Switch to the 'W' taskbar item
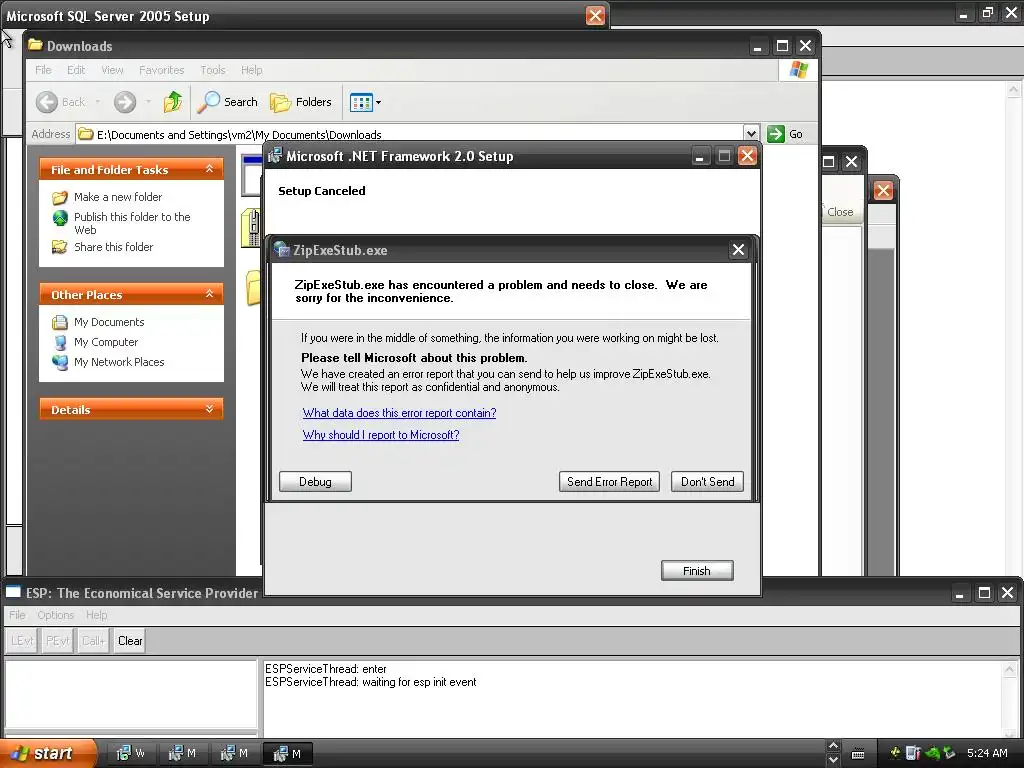Screen dimensions: 1024x768 tap(131, 754)
